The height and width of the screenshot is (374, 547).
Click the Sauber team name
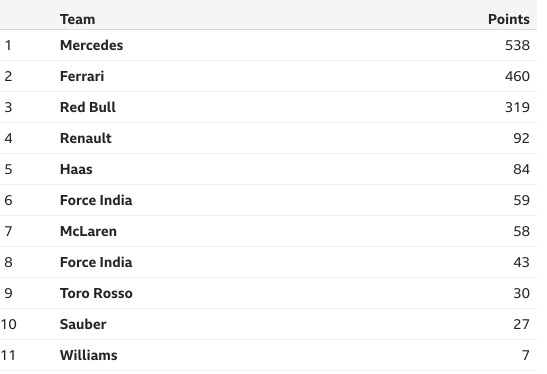83,324
